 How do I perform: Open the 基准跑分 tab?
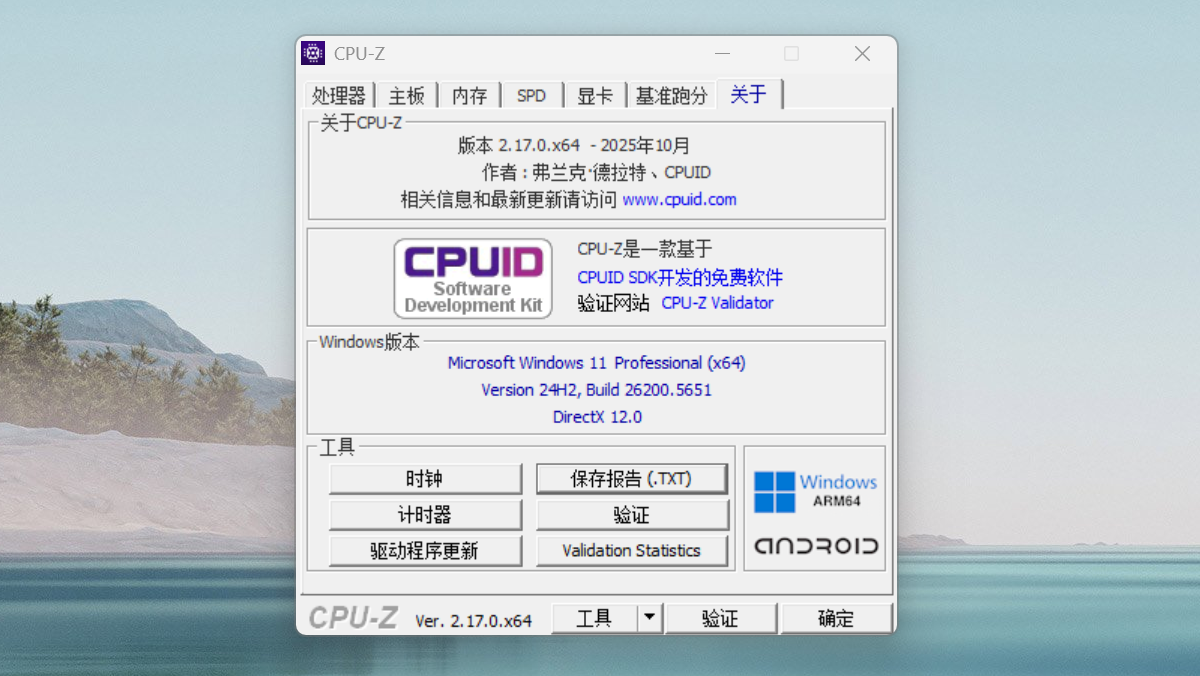[x=671, y=96]
